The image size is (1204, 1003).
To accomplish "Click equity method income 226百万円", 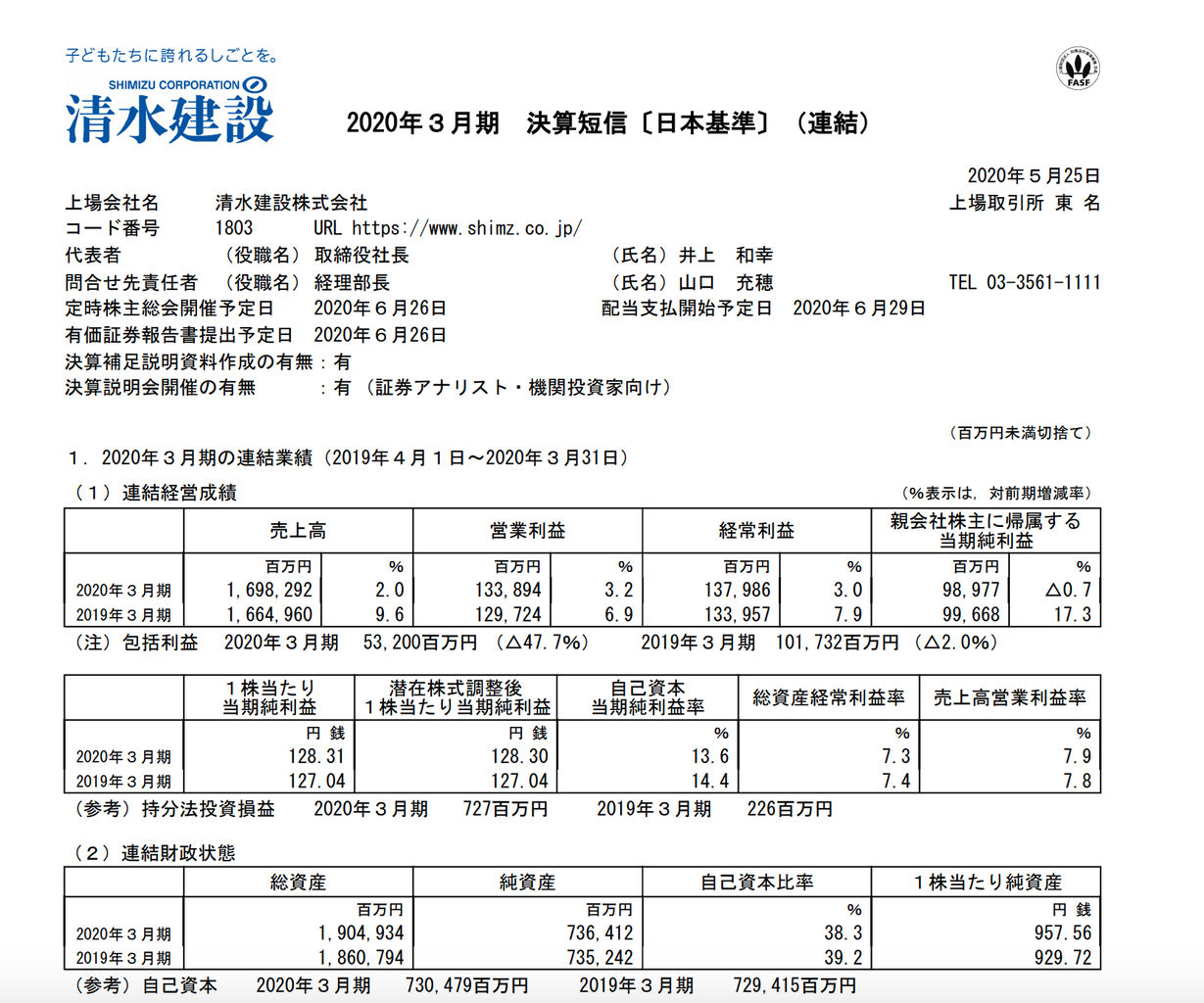I will [x=790, y=809].
